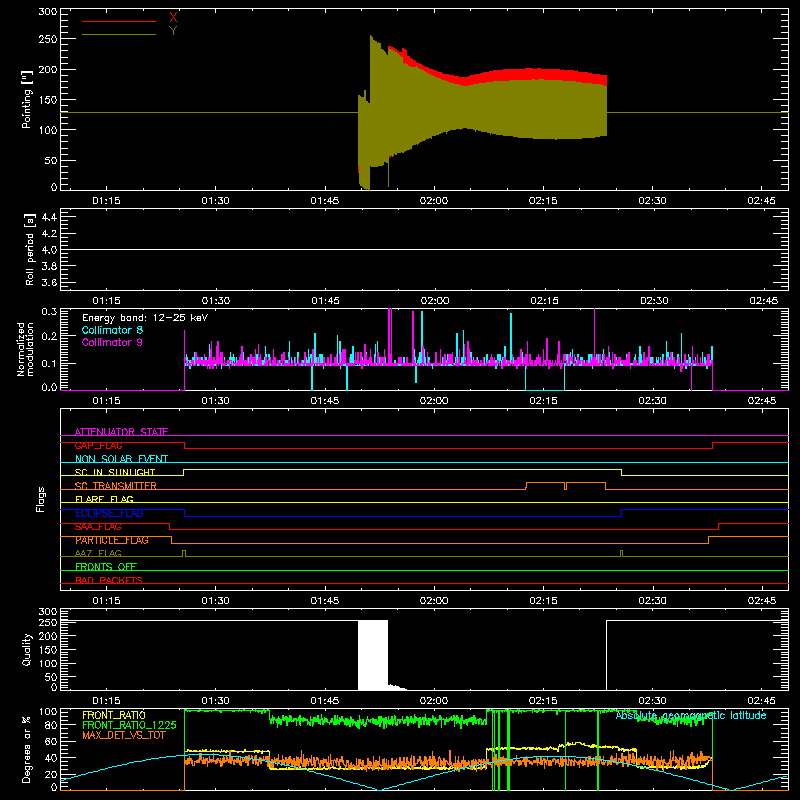Click the 3.6 tick on Roll period axis
800x800 pixels.
coord(49,283)
